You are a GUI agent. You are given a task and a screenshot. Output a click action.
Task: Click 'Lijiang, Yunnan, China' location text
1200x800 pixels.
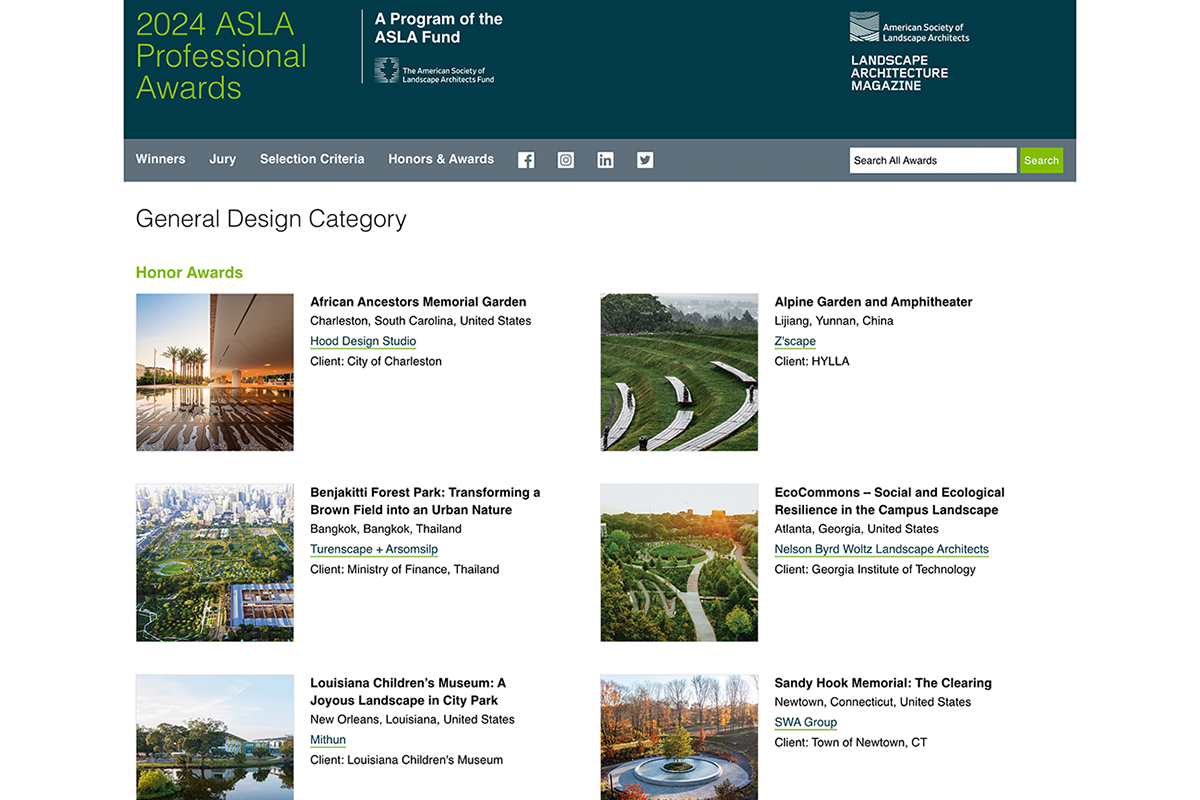[834, 321]
